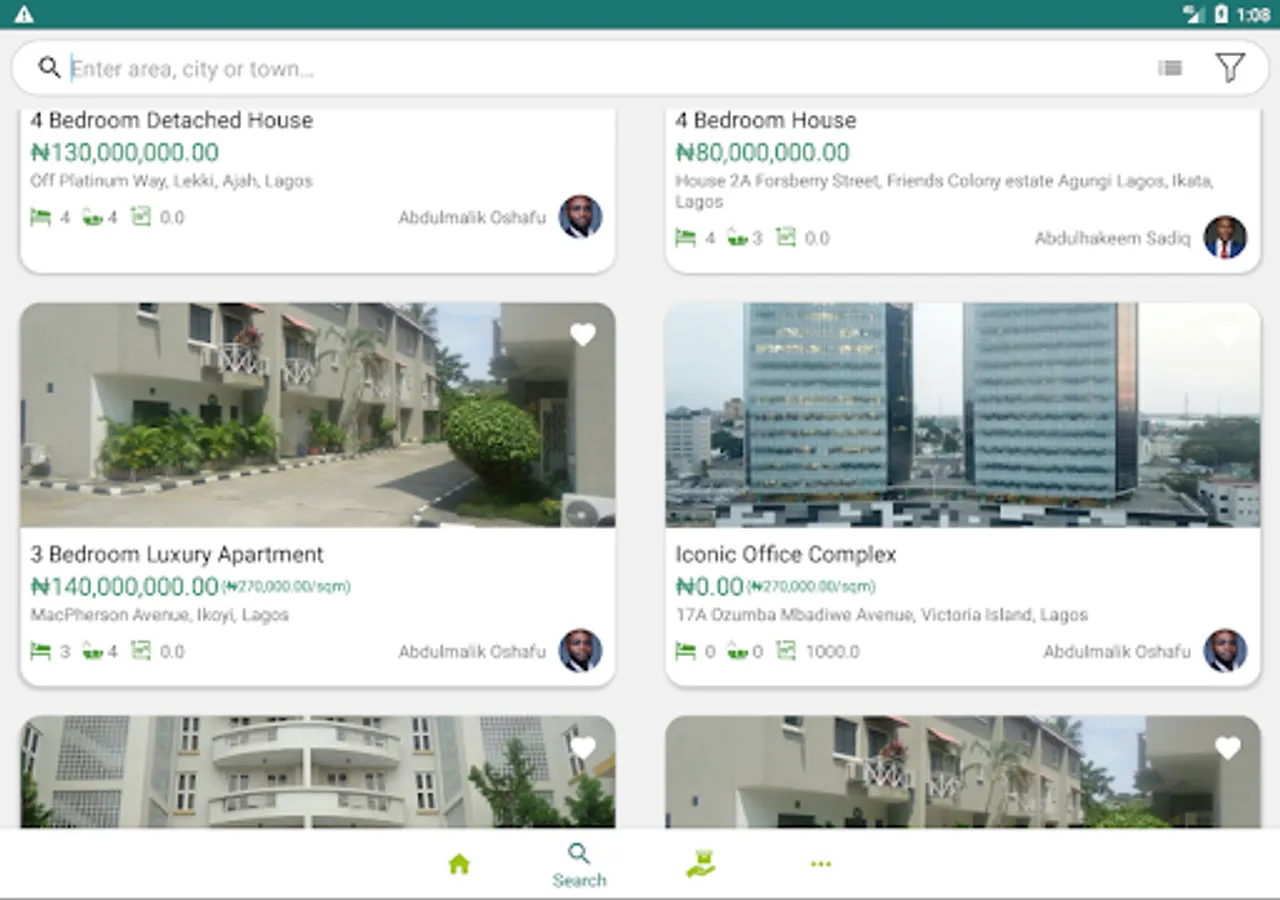
Task: Tap agent avatar on 4 Bedroom Detached House
Action: 580,217
